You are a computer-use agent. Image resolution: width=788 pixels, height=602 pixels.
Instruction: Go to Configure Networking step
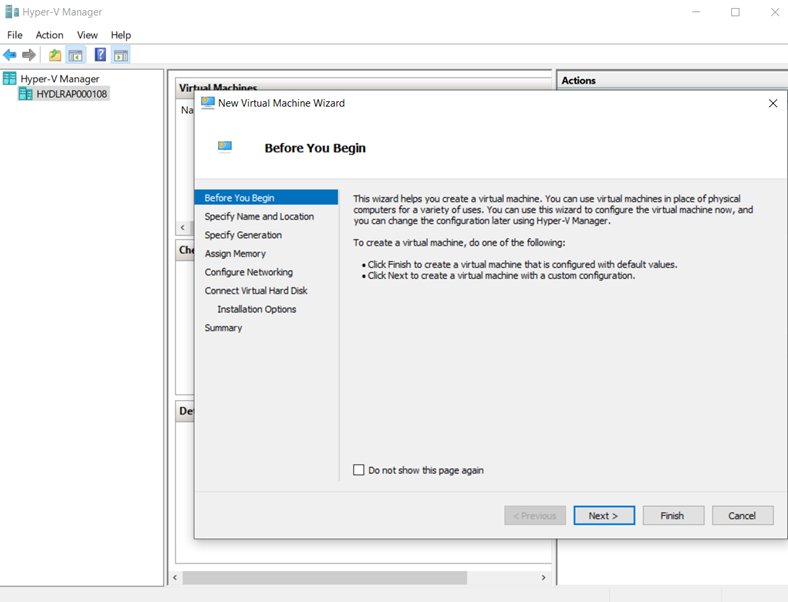coord(249,272)
